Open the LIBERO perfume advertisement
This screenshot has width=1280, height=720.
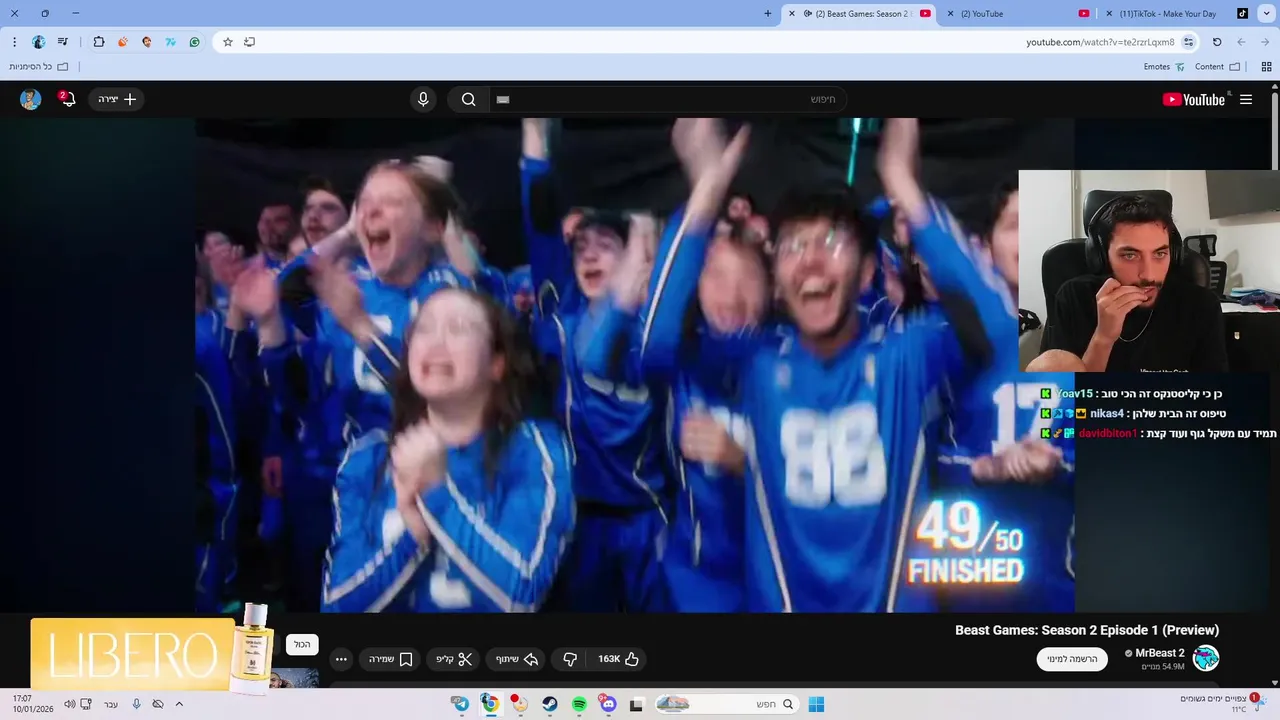pos(152,650)
